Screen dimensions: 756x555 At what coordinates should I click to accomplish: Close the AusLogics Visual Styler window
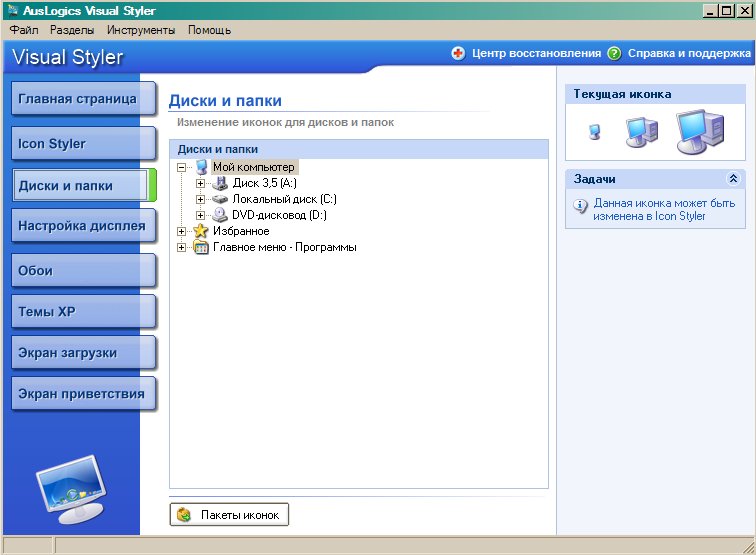(744, 10)
